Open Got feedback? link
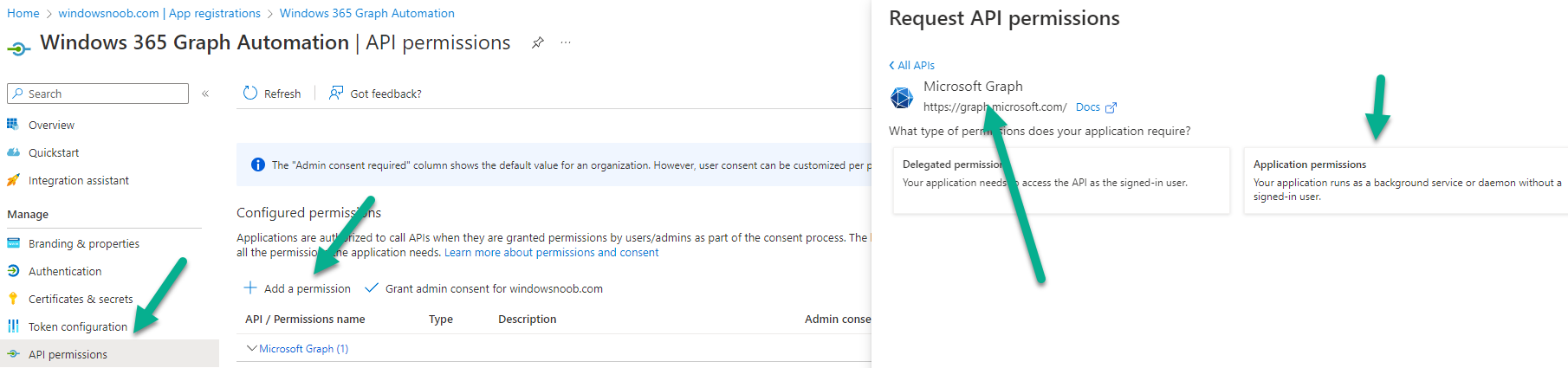This screenshot has width=1568, height=368. point(386,94)
